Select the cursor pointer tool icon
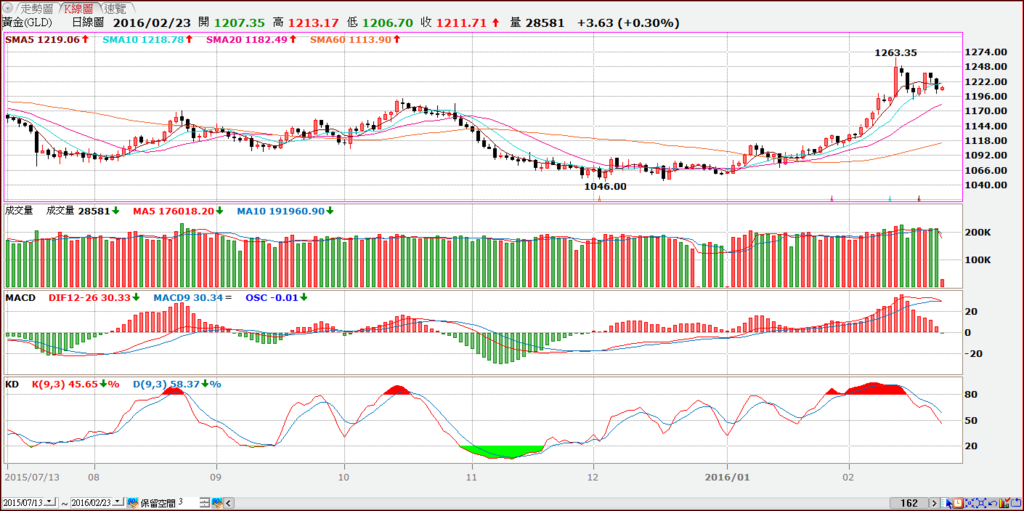1024x511 pixels. 946,503
